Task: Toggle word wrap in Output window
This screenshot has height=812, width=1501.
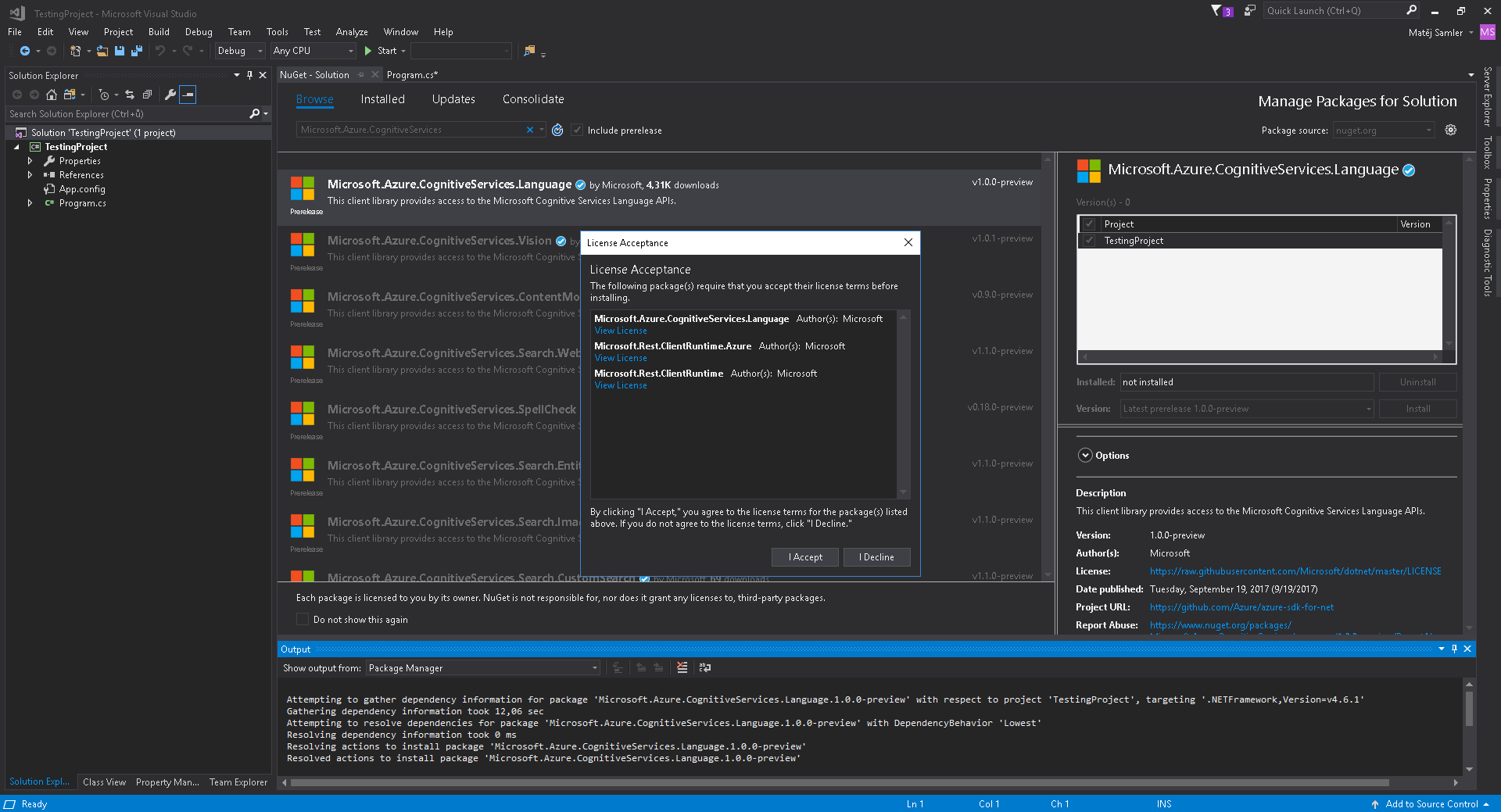Action: point(705,667)
